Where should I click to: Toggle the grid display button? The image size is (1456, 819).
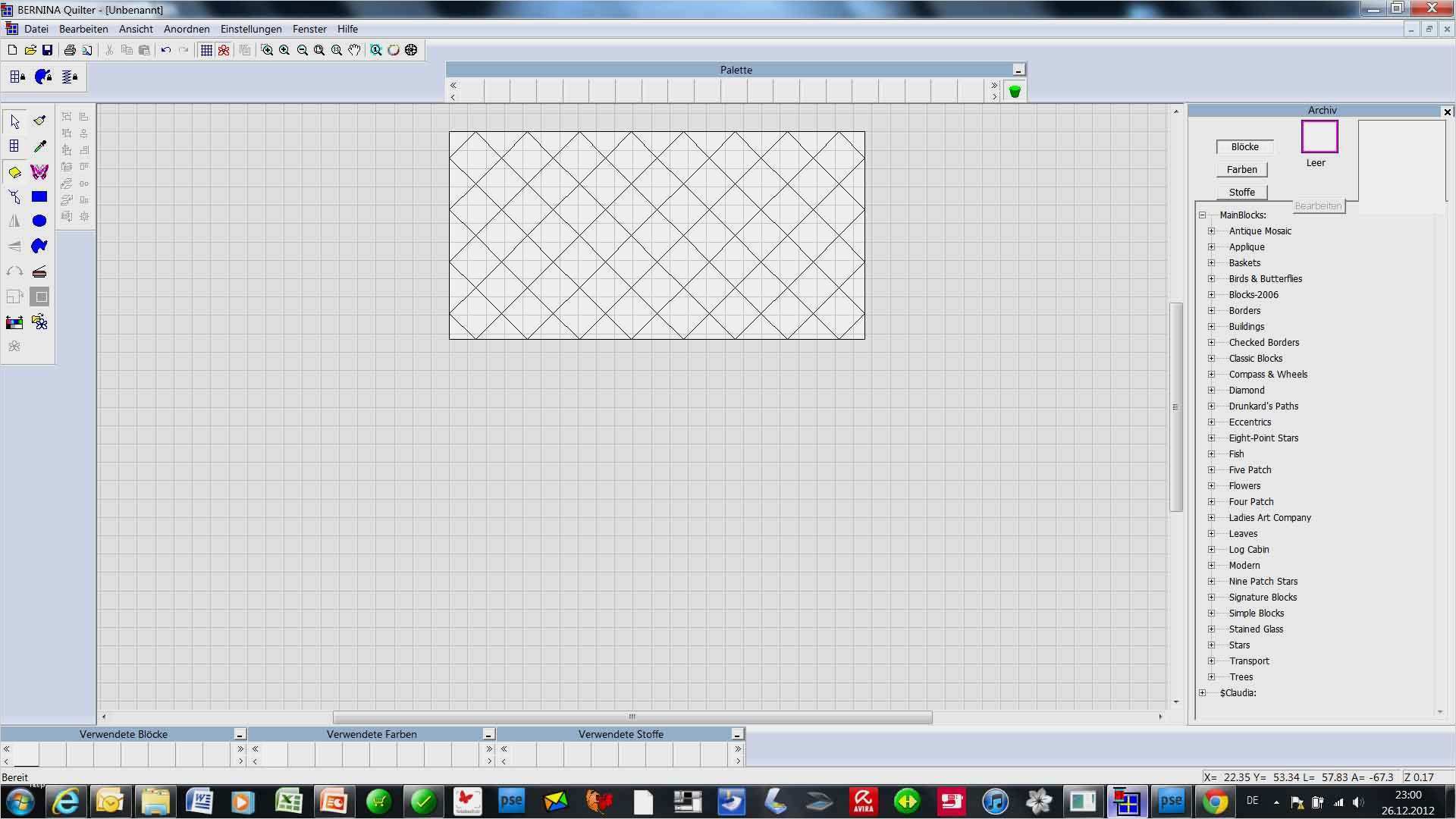point(206,50)
